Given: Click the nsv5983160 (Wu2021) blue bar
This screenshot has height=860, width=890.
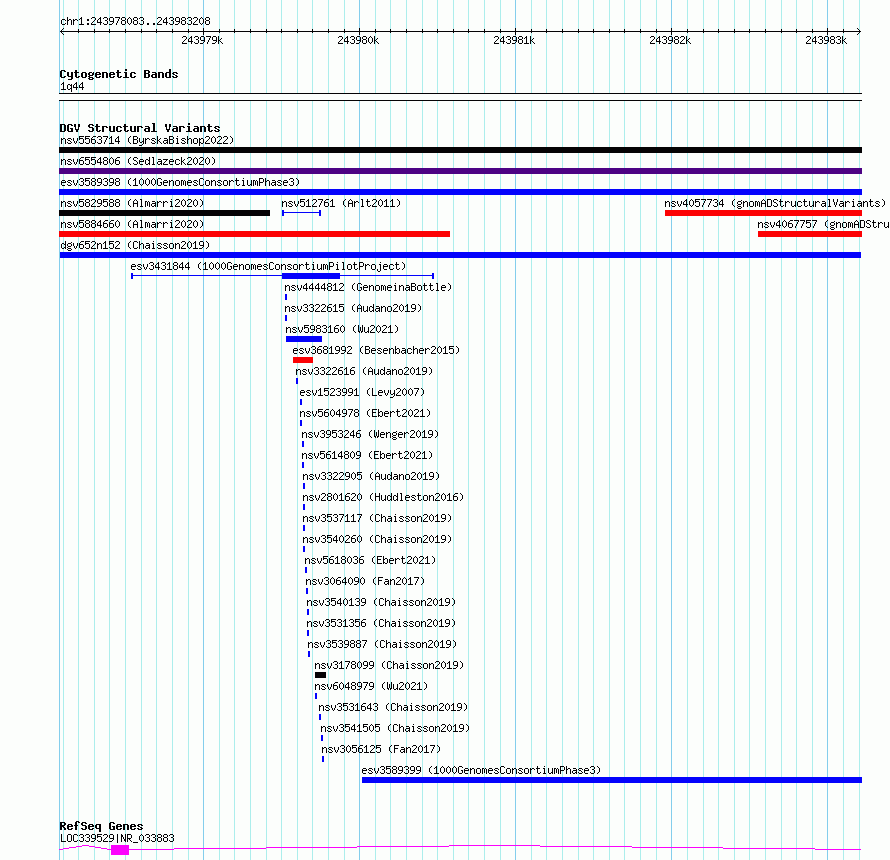Looking at the screenshot, I should [304, 339].
